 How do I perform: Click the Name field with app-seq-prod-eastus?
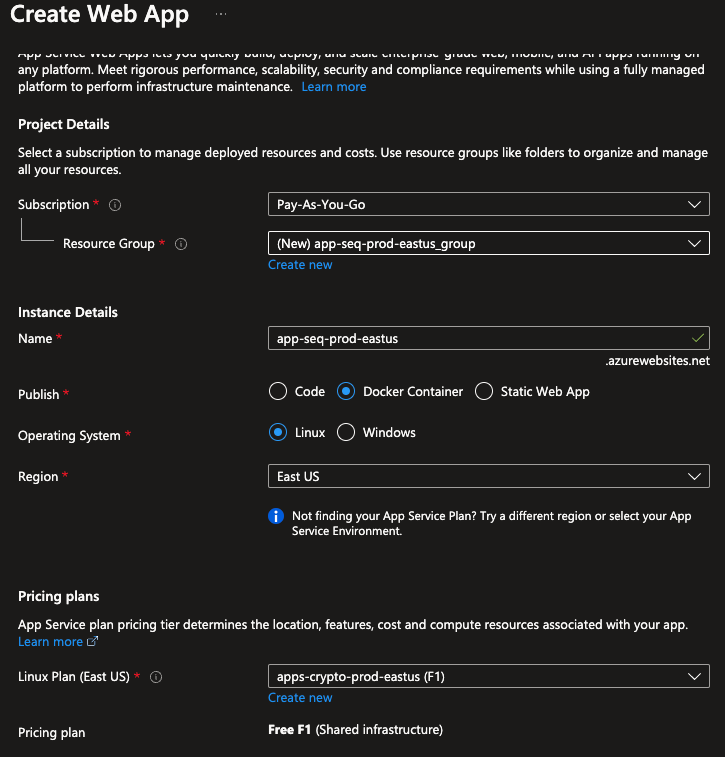click(x=489, y=338)
